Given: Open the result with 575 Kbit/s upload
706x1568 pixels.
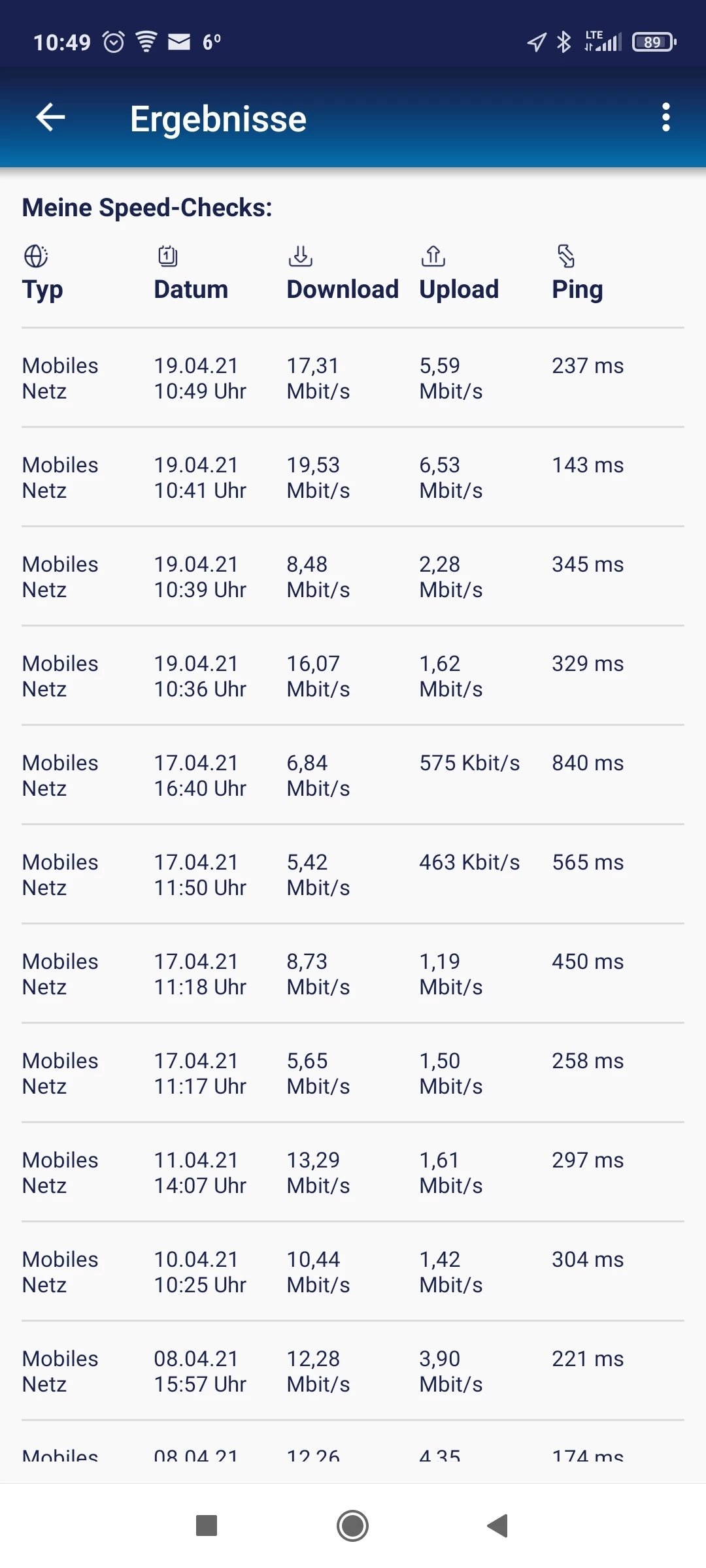Looking at the screenshot, I should (x=353, y=776).
